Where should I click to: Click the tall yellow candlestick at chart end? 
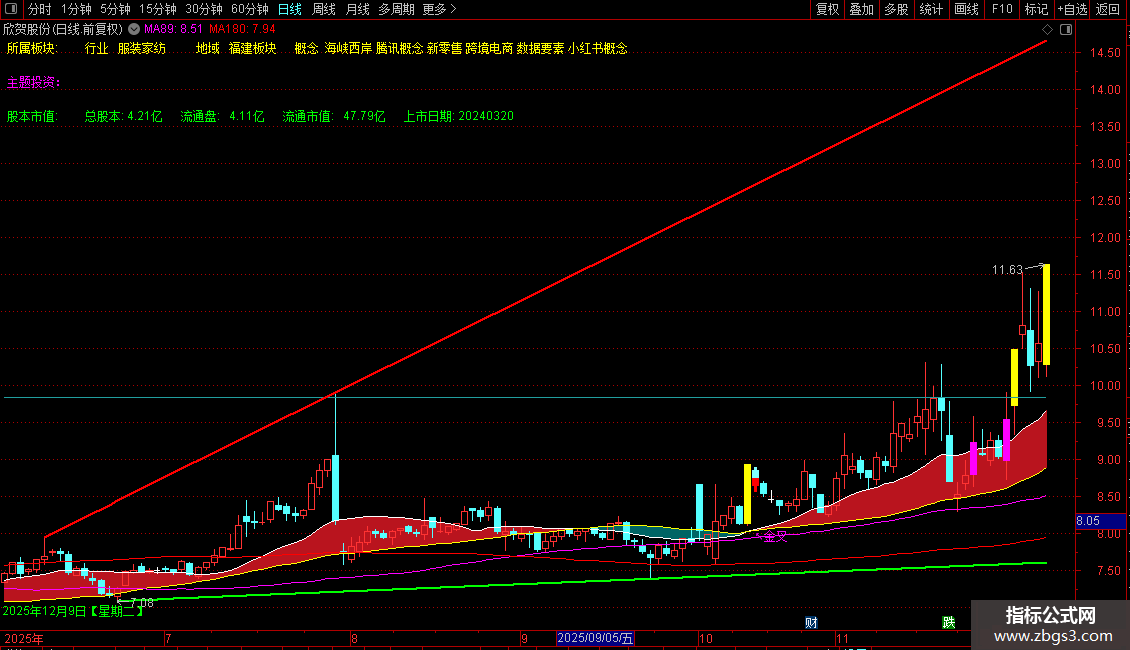[x=1046, y=314]
